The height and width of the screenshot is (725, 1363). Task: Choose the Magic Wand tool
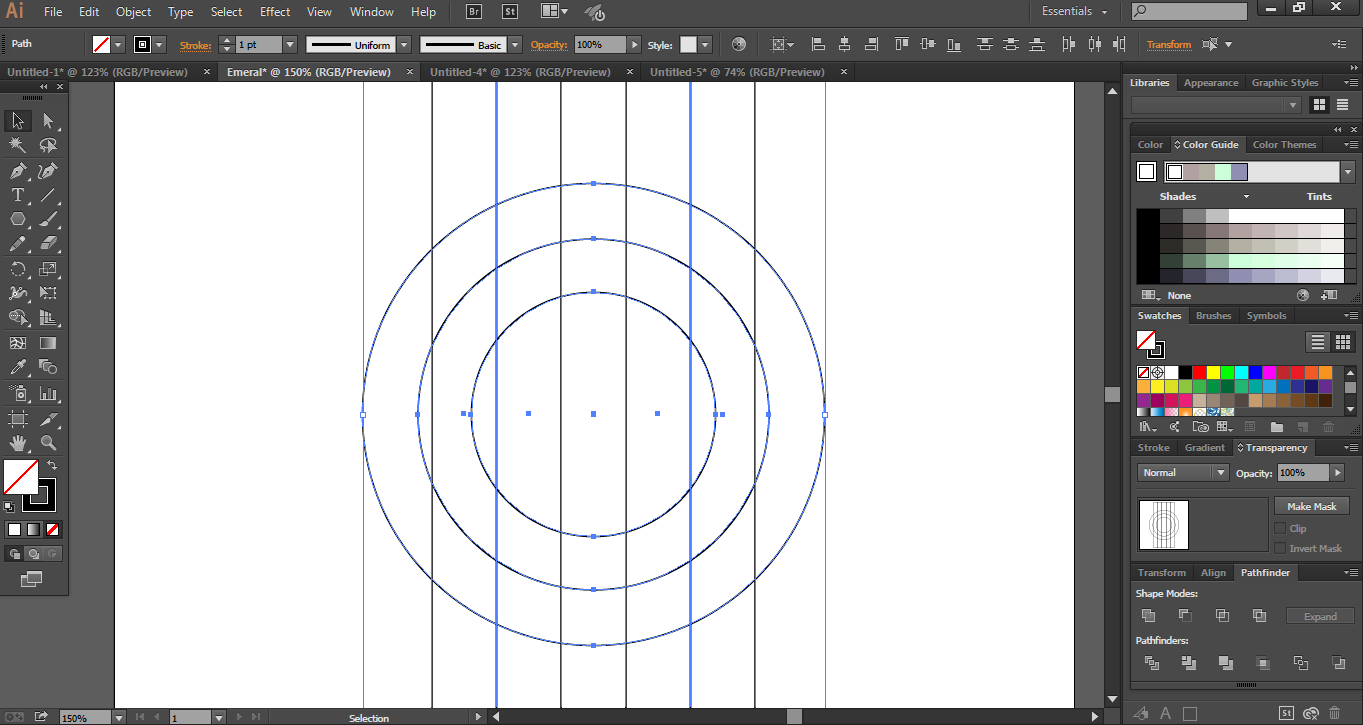click(x=18, y=145)
